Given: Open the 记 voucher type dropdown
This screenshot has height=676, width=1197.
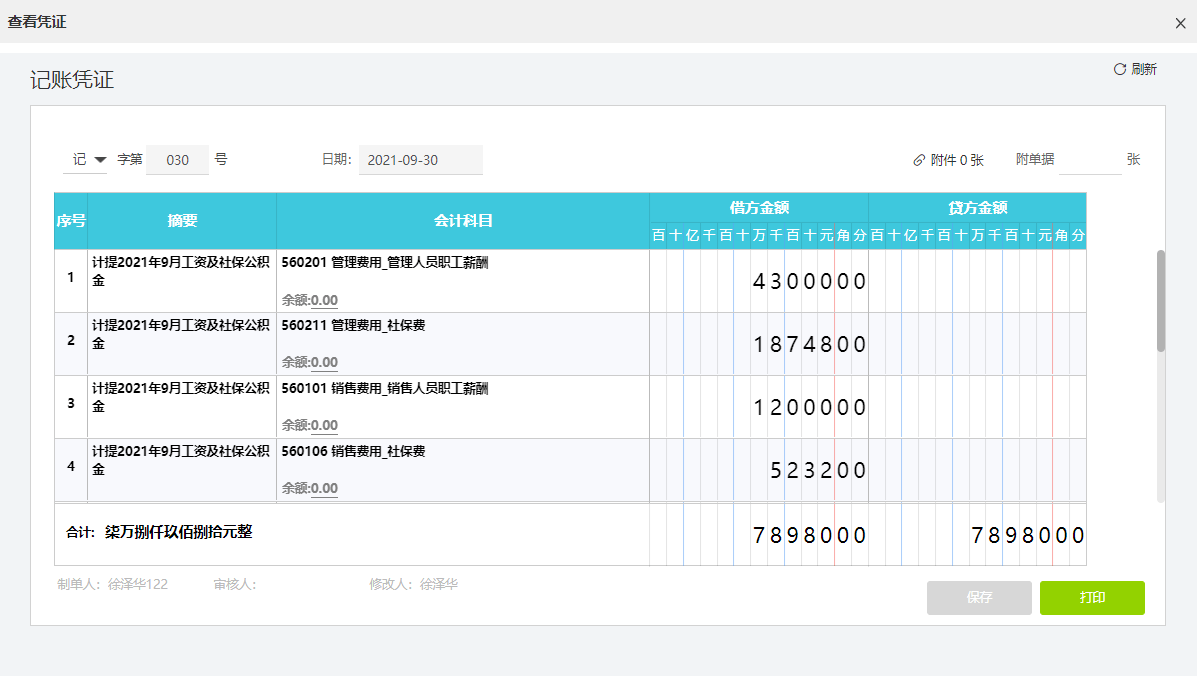Looking at the screenshot, I should tap(88, 160).
